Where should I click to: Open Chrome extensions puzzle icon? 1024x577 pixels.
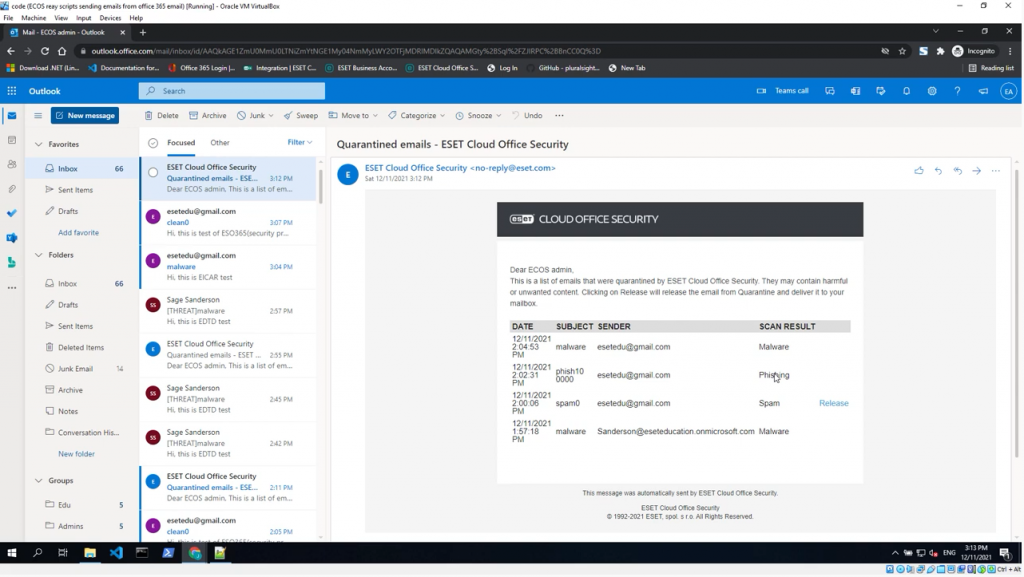940,51
